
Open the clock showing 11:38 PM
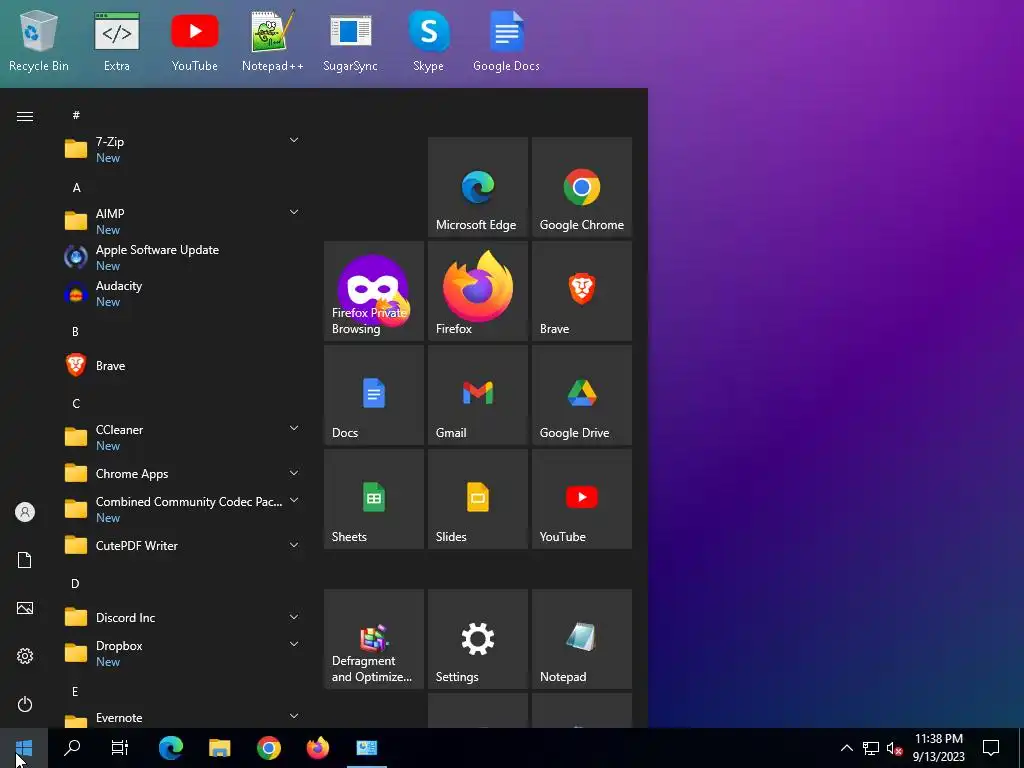[x=938, y=748]
